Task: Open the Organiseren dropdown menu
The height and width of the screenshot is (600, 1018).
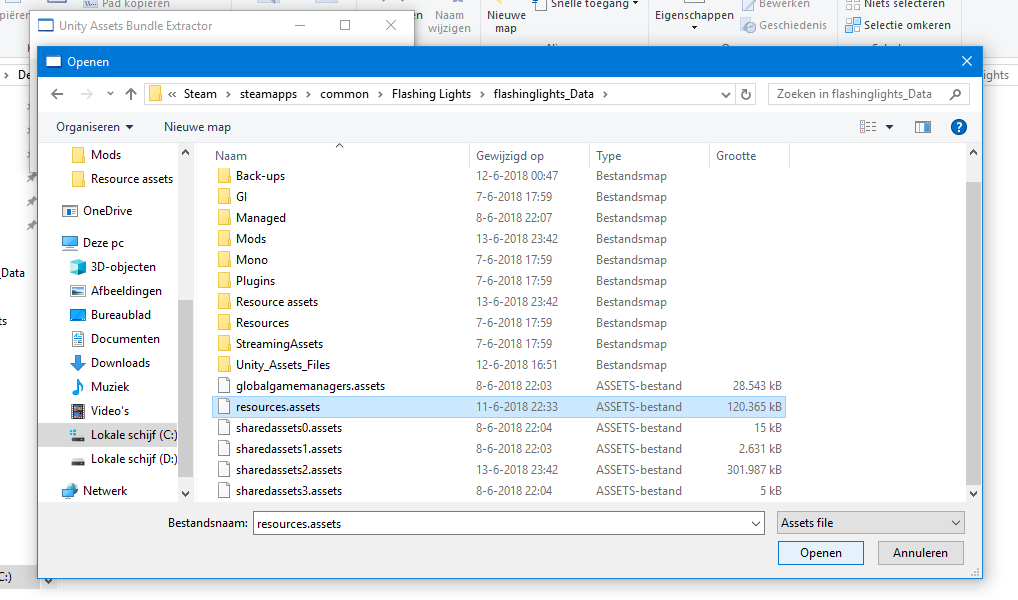Action: [94, 127]
